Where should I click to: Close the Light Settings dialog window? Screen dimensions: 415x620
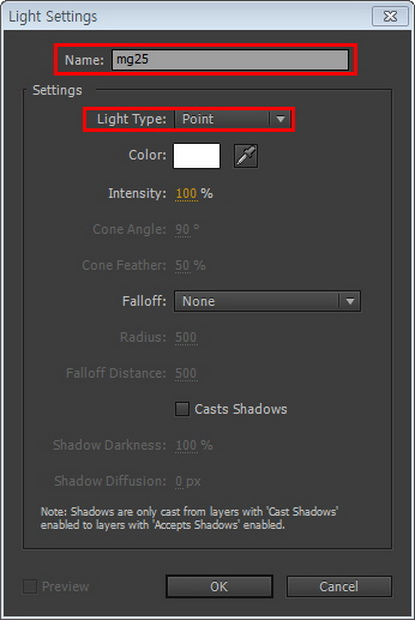390,16
